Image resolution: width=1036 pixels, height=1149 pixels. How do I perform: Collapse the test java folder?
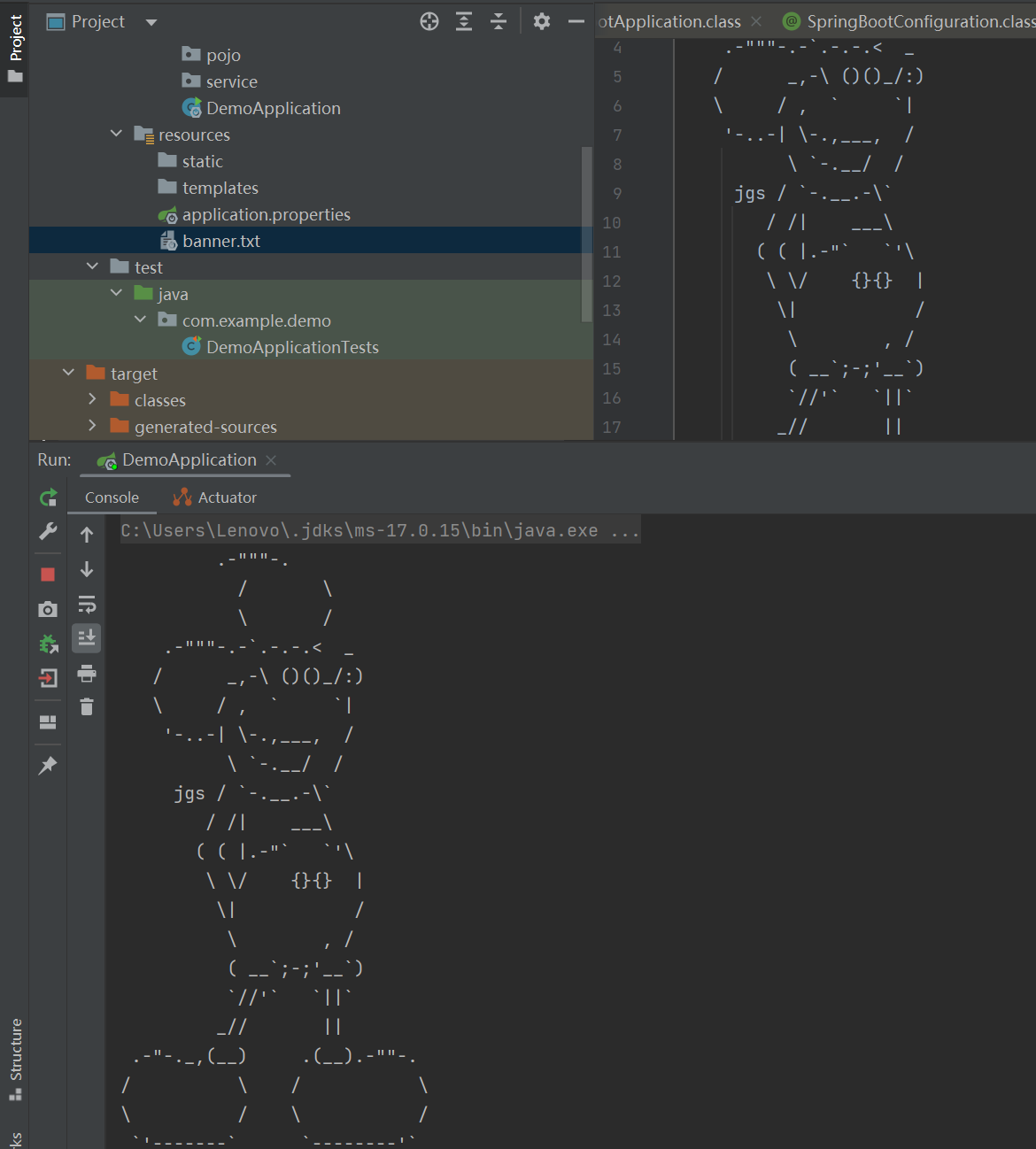point(117,293)
